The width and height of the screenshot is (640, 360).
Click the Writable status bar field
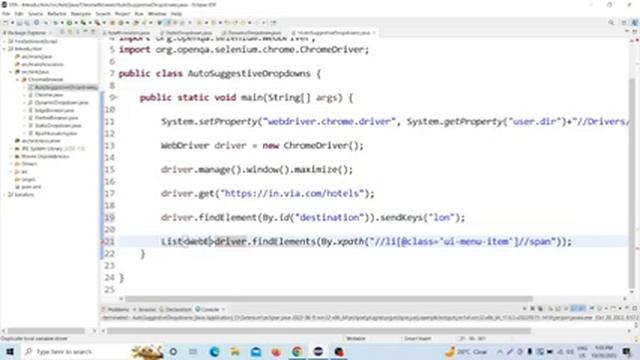click(x=356, y=339)
